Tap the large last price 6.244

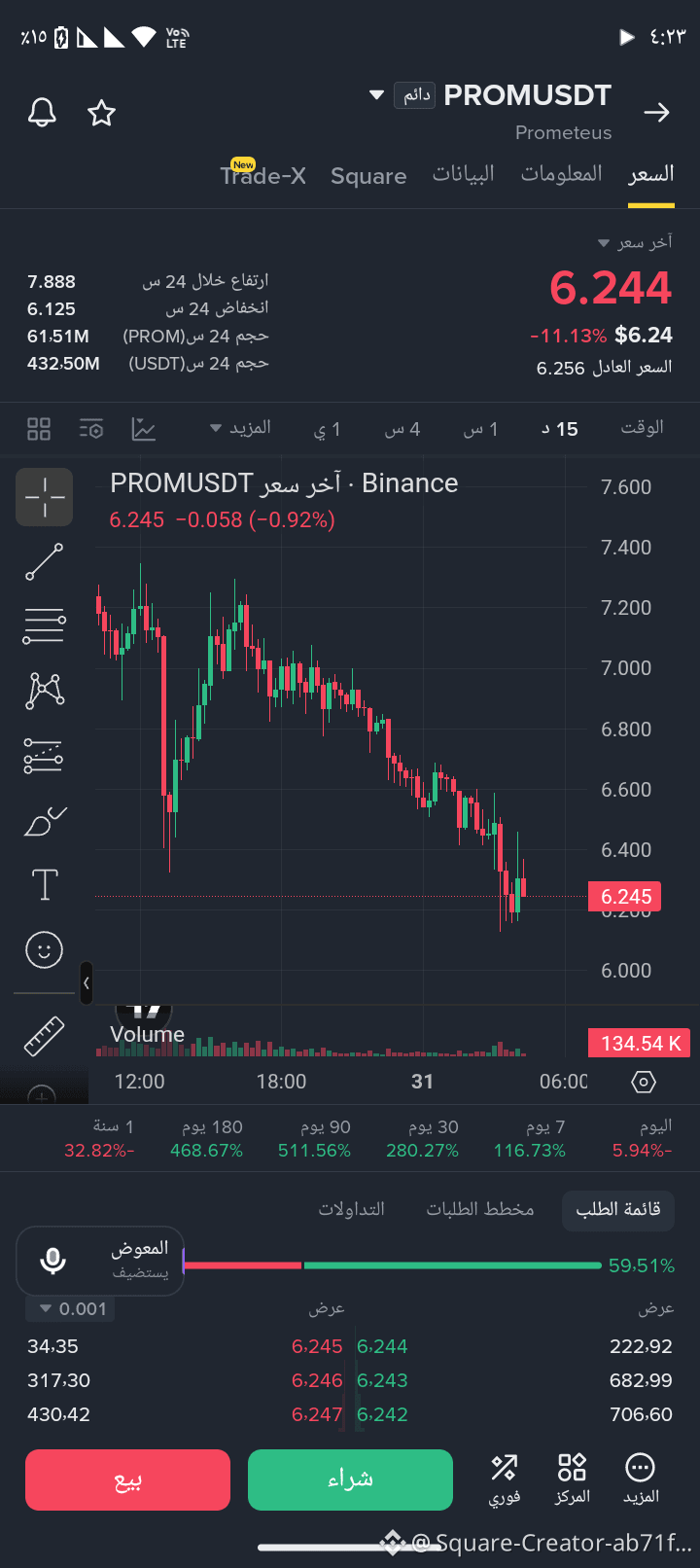tap(611, 288)
